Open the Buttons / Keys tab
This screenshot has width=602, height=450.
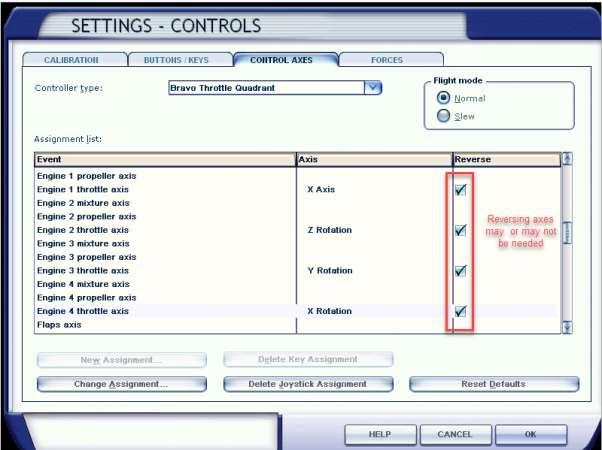(x=180, y=60)
